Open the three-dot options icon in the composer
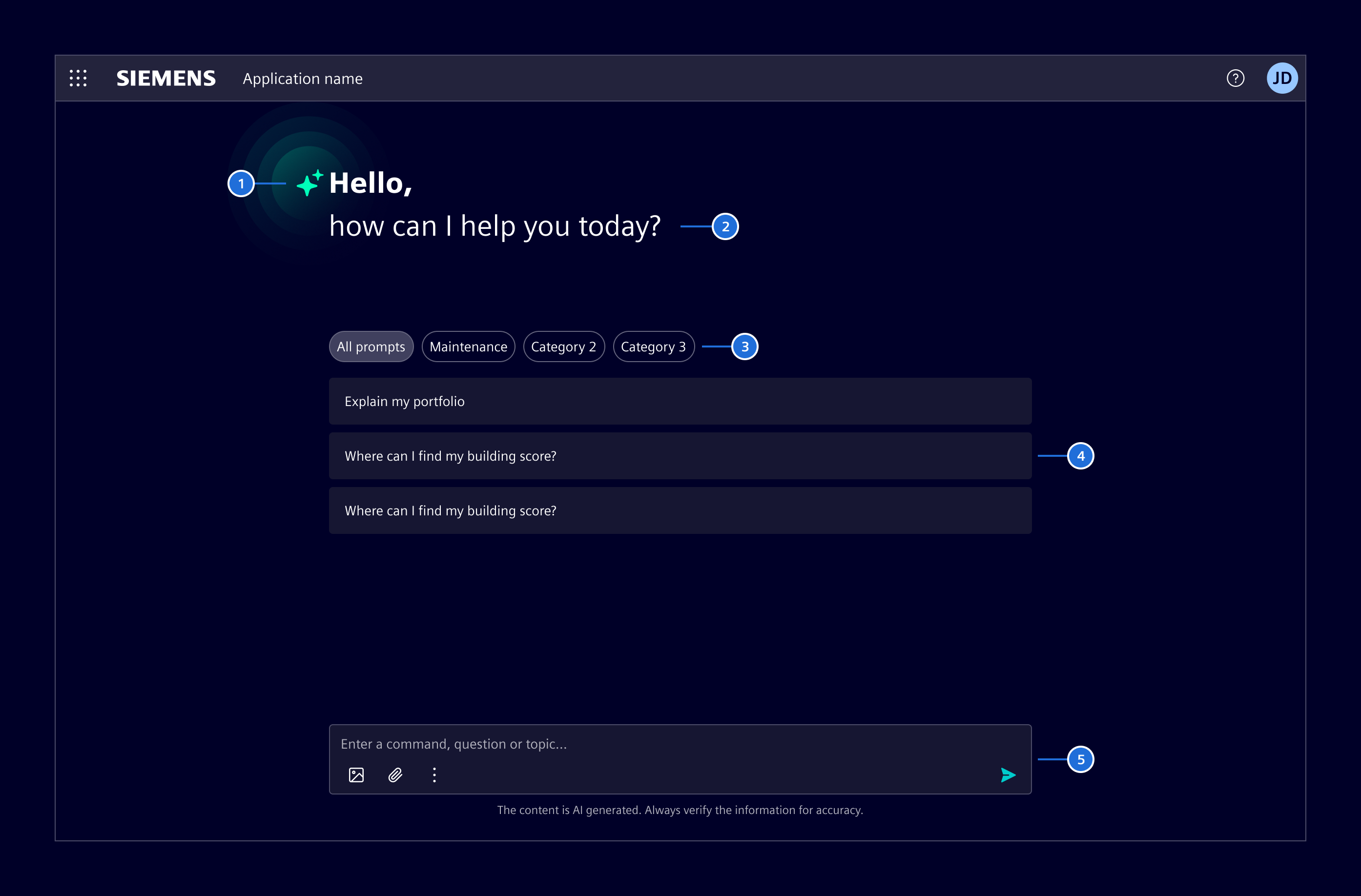The image size is (1361, 896). 434,775
